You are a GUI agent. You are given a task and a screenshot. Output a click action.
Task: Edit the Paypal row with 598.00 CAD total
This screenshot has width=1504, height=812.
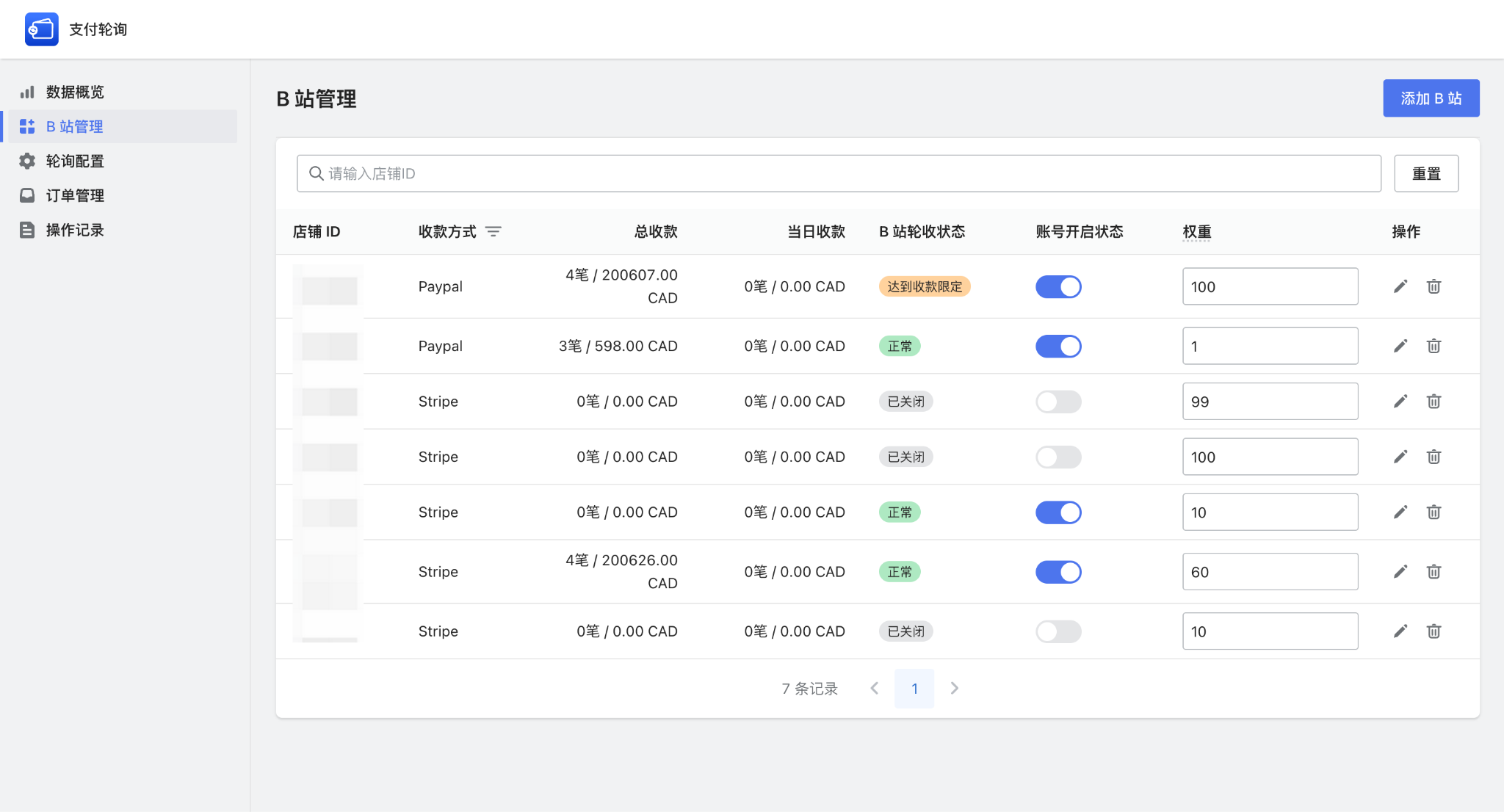point(1400,346)
